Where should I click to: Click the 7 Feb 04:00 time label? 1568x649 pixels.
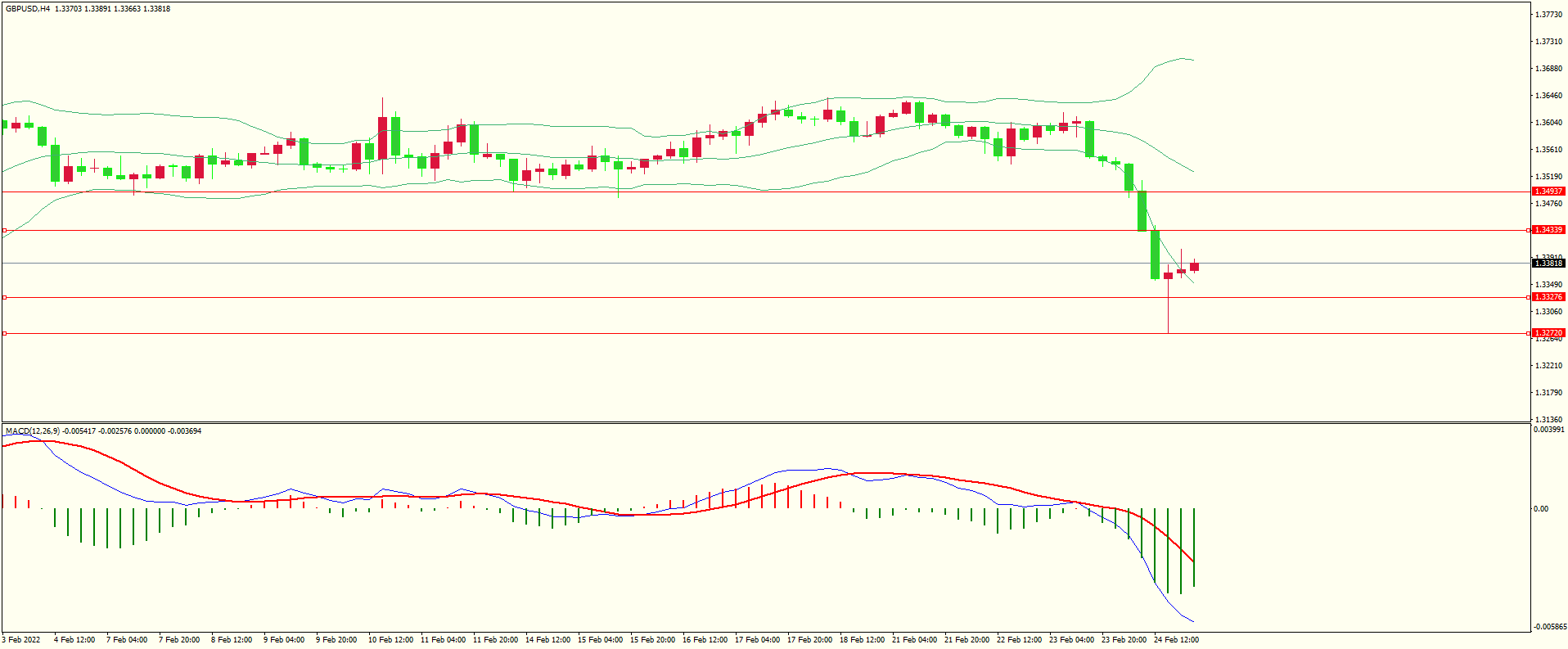click(x=127, y=640)
